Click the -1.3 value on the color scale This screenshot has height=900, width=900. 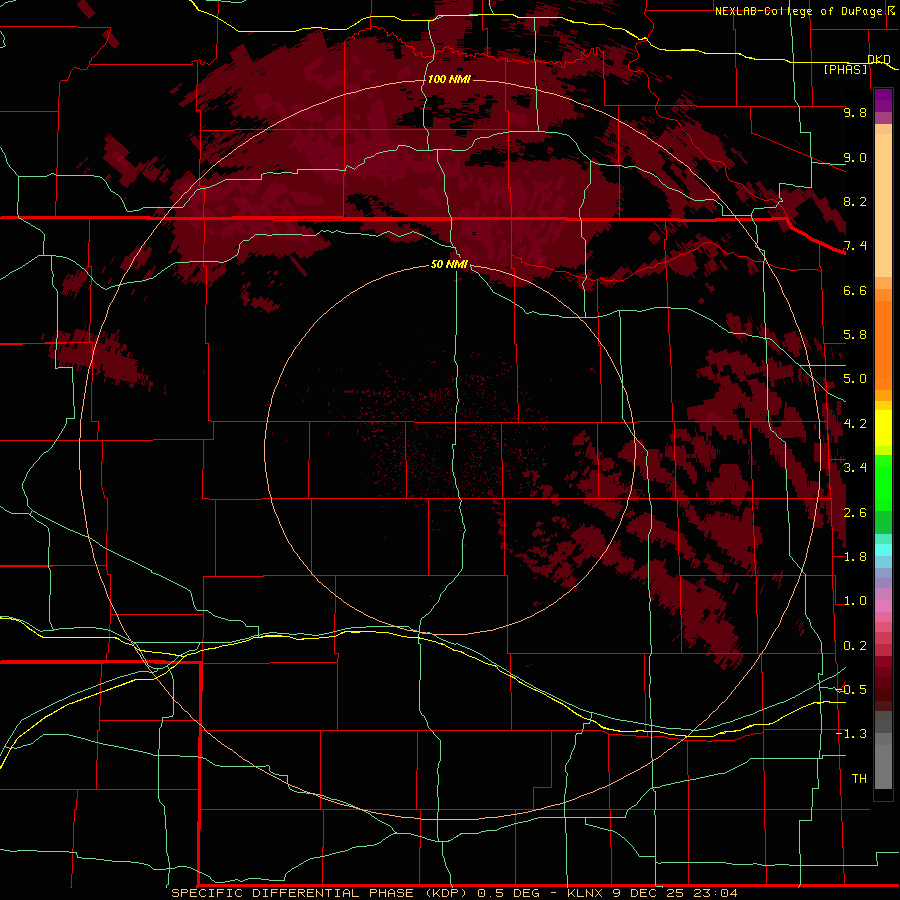pyautogui.click(x=851, y=735)
